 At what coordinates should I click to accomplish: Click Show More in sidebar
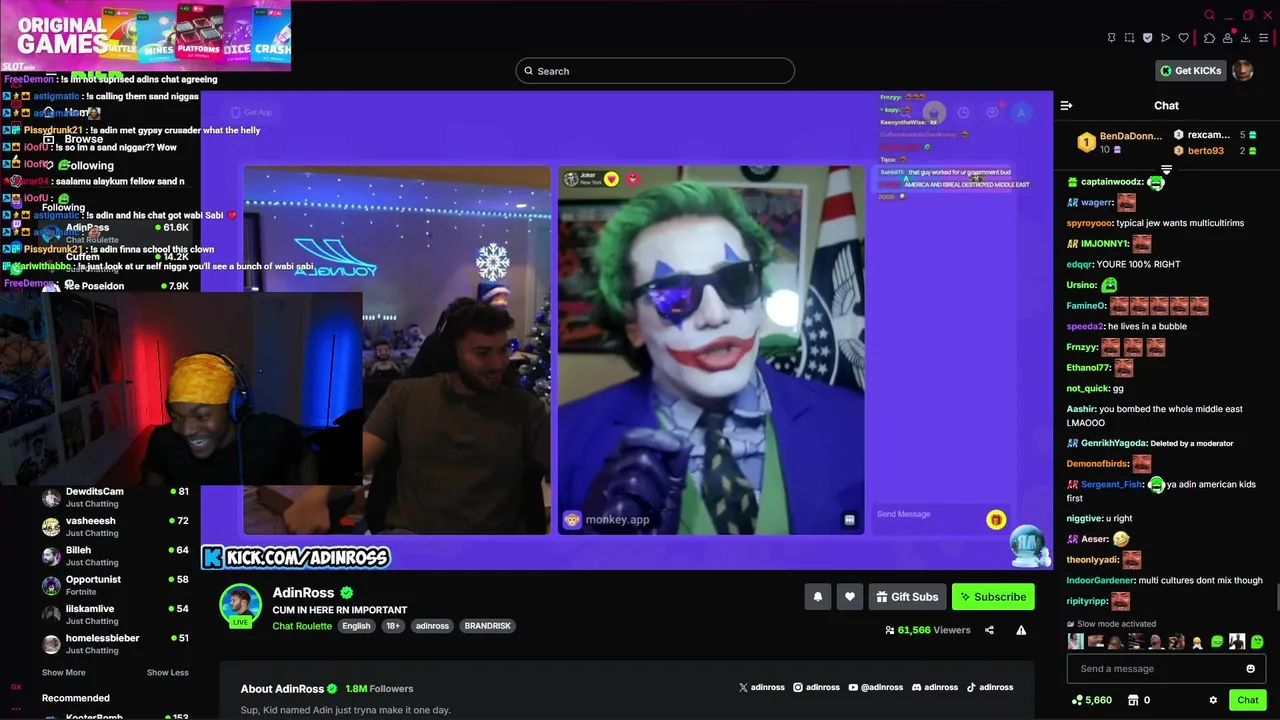click(63, 673)
